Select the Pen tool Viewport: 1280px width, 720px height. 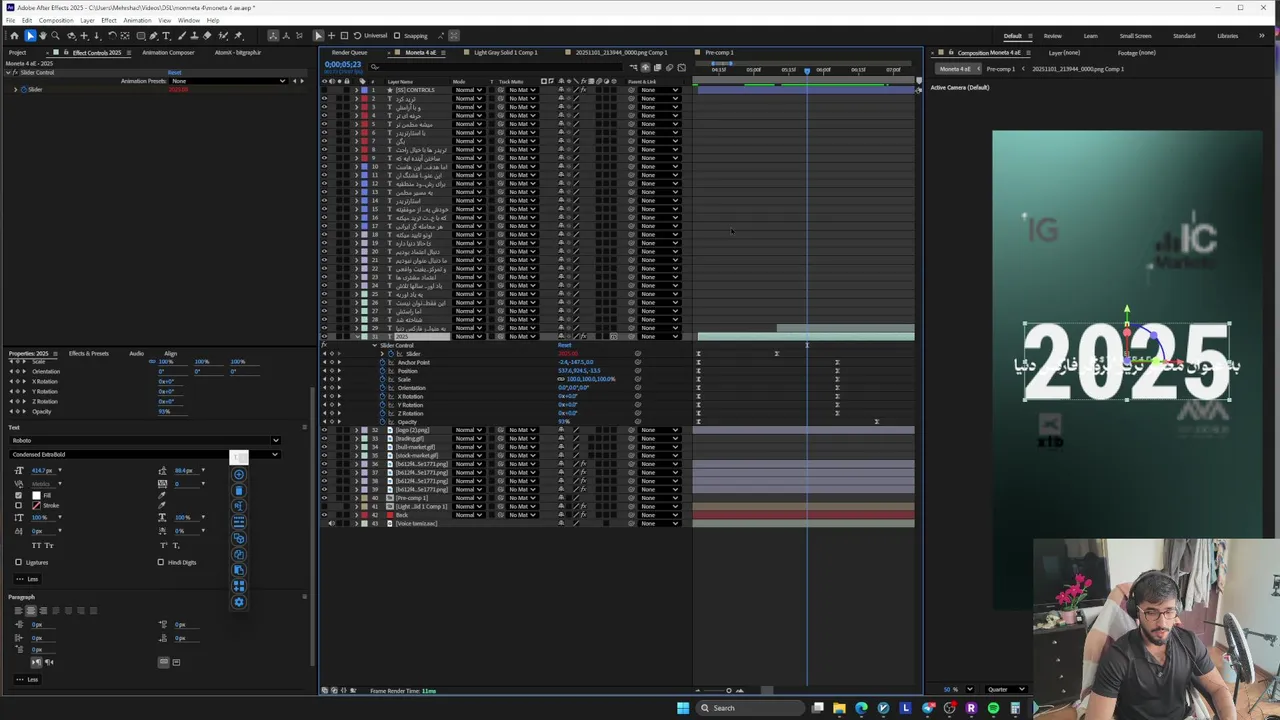[x=153, y=35]
